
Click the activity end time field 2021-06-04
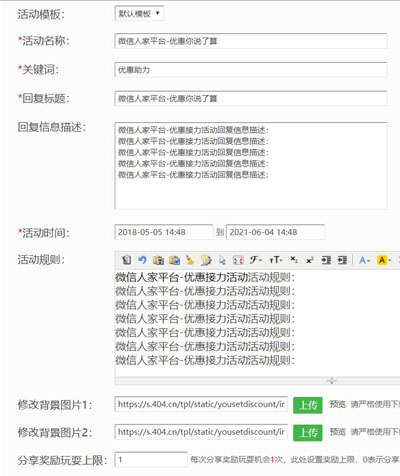point(275,232)
